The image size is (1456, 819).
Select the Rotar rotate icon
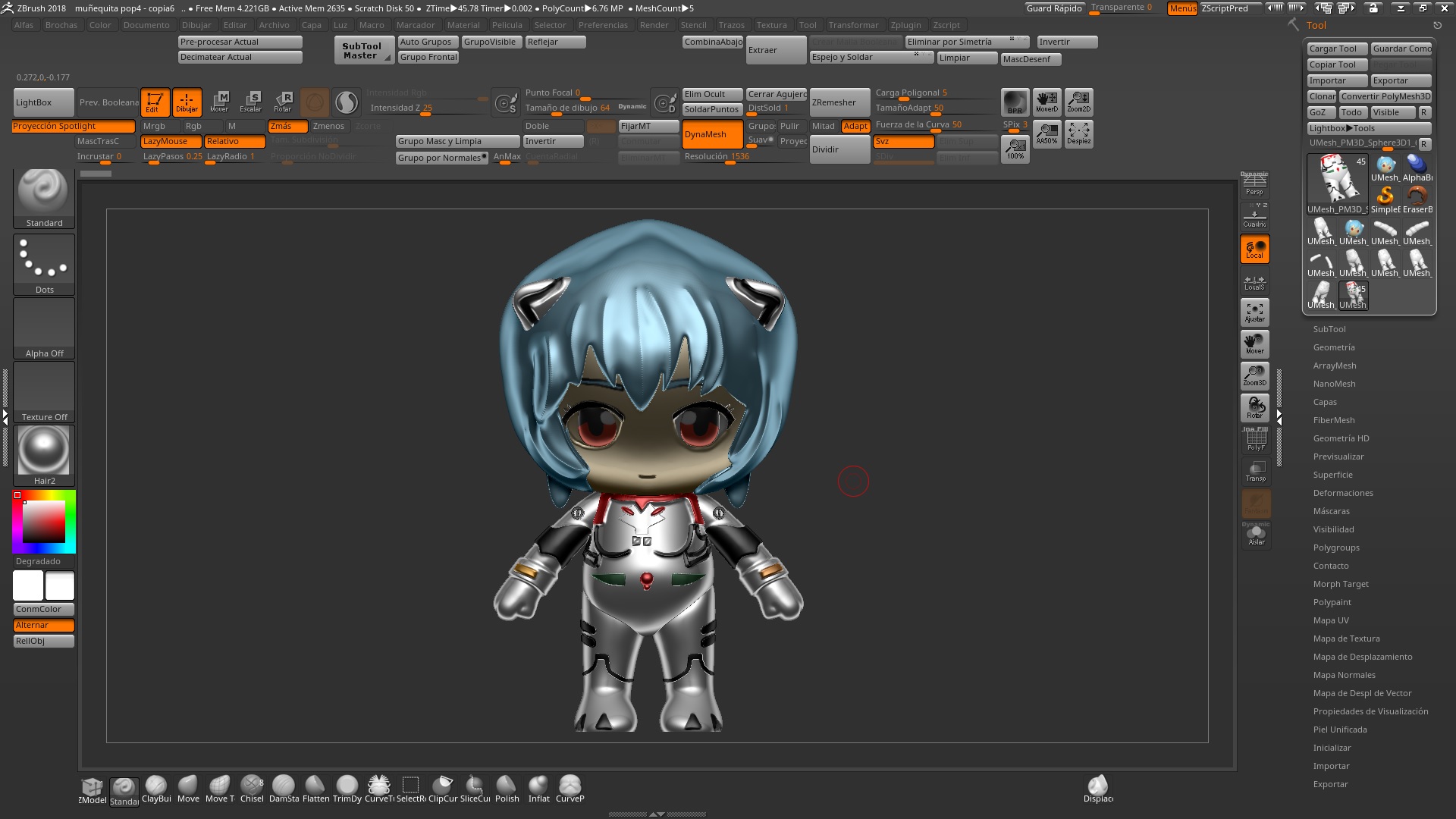[283, 102]
